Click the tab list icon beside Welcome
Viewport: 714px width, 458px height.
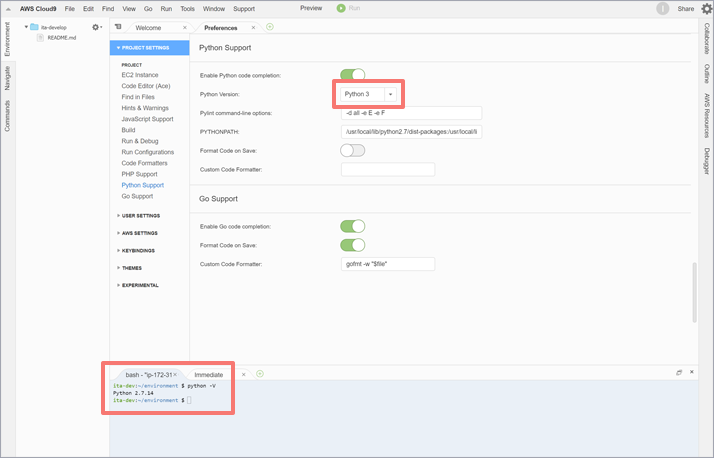pyautogui.click(x=118, y=27)
